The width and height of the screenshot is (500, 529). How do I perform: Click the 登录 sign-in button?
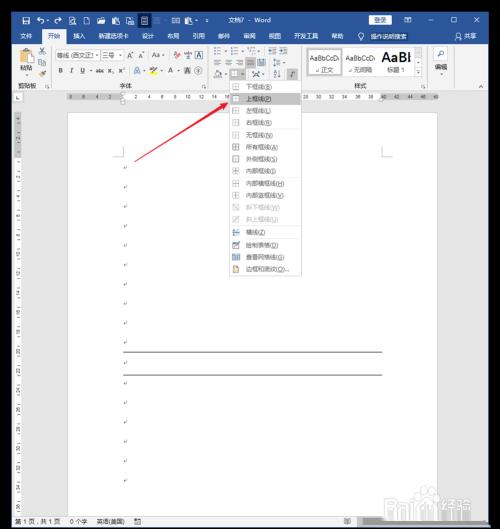380,20
